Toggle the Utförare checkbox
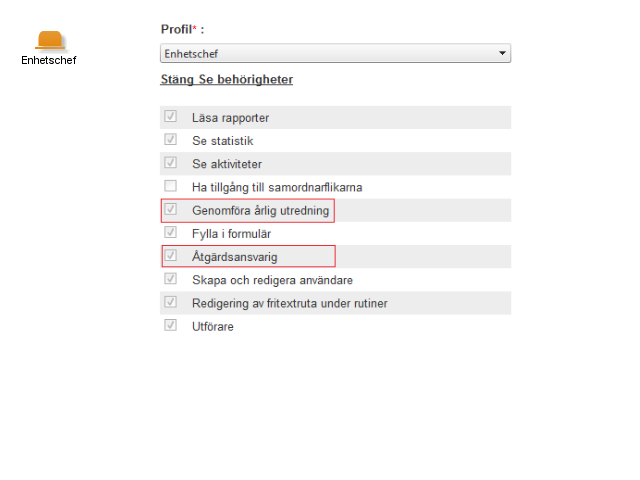Image resolution: width=640 pixels, height=480 pixels. pos(170,325)
